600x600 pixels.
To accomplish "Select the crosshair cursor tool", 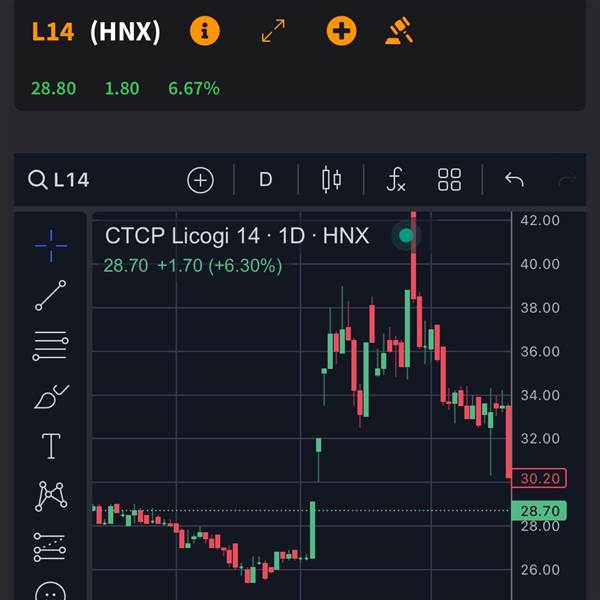I will click(x=51, y=246).
